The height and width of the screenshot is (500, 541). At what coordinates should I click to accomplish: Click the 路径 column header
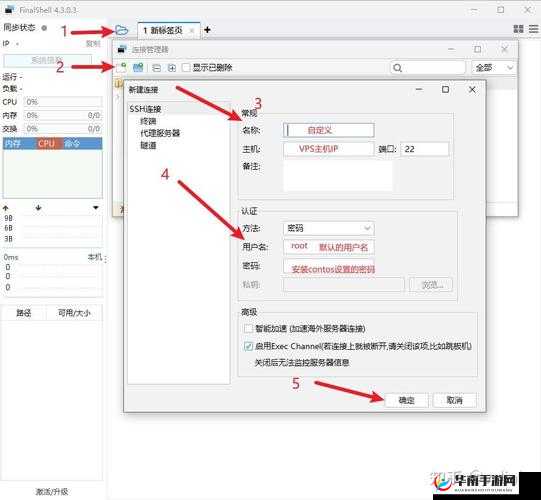click(x=23, y=313)
